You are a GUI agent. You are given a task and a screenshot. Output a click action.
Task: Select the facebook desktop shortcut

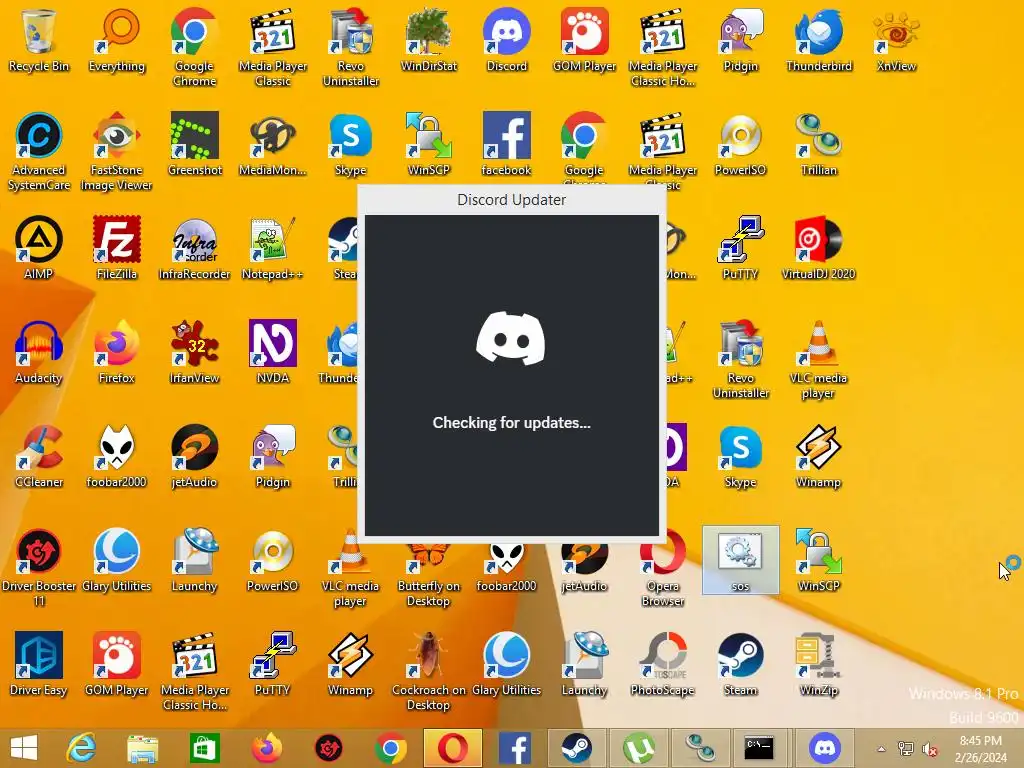(x=506, y=145)
